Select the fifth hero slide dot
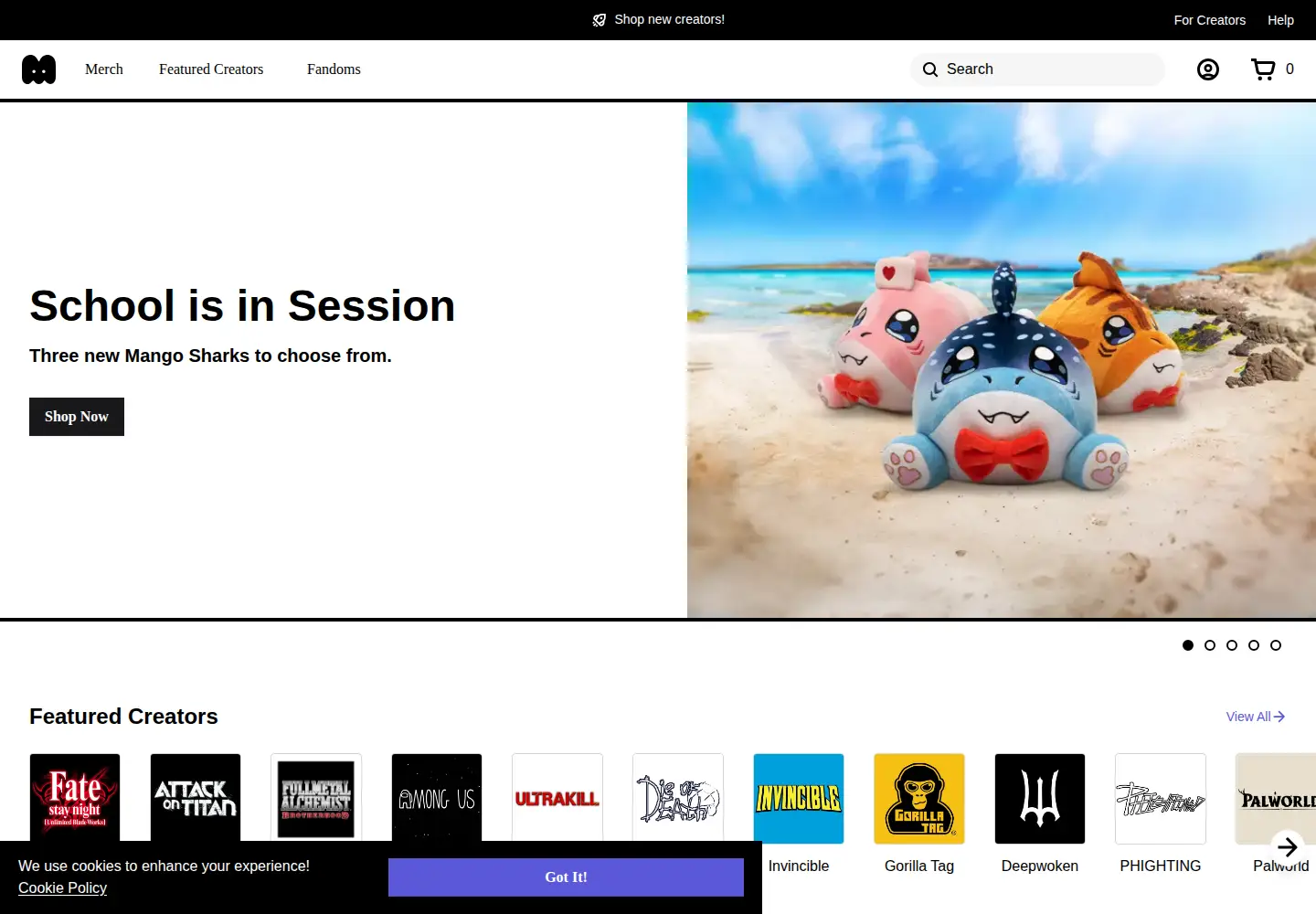This screenshot has height=914, width=1316. point(1276,645)
